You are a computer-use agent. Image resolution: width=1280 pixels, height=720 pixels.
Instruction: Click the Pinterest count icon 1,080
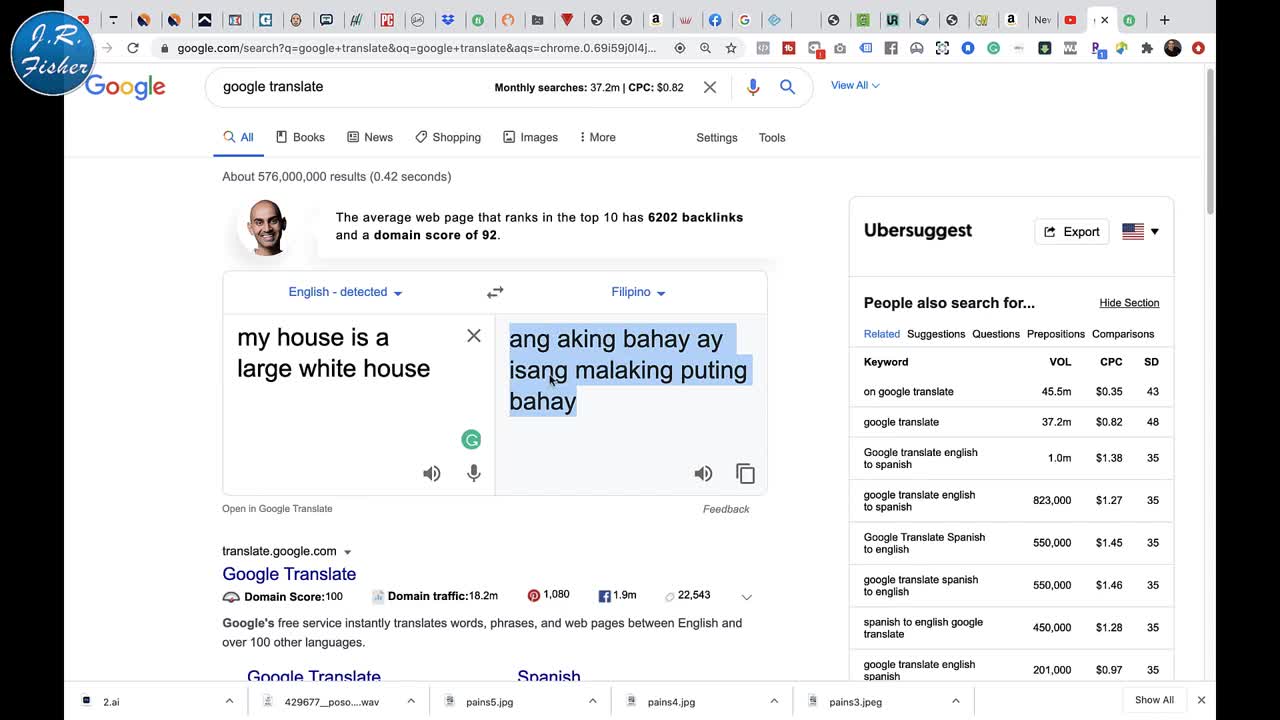coord(534,595)
